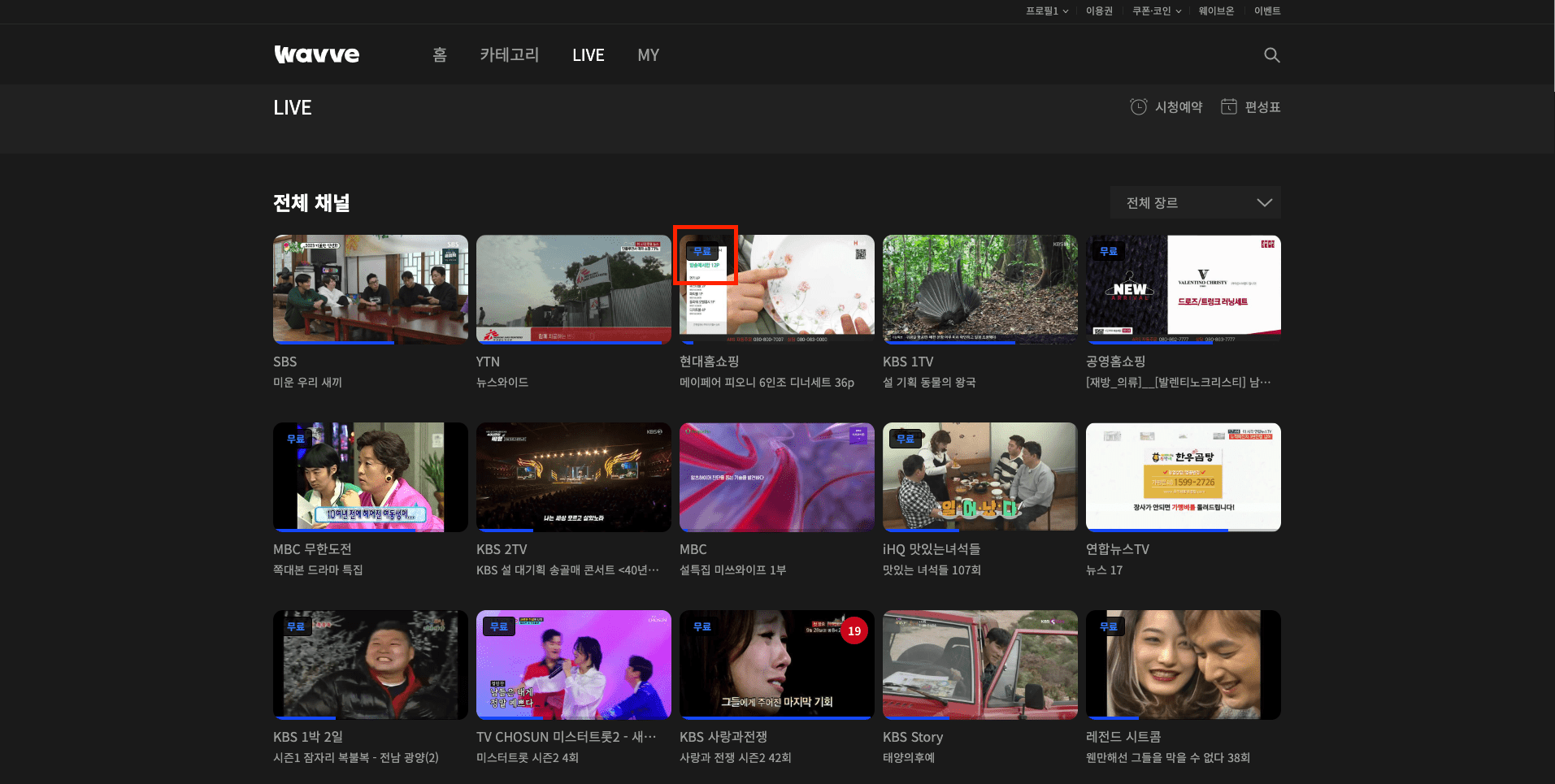Click 무료 badge on MBC 무한도전 thumbnail
Viewport: 1555px width, 784px height.
pyautogui.click(x=296, y=439)
